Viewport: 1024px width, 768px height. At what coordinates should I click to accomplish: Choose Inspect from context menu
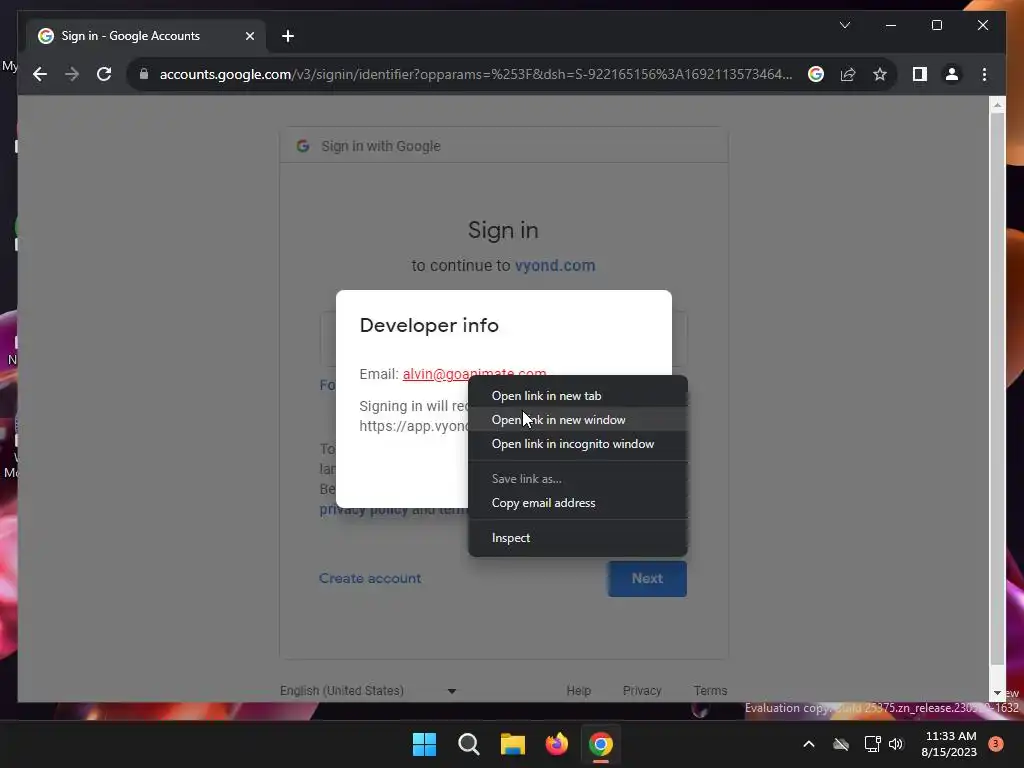point(578,538)
